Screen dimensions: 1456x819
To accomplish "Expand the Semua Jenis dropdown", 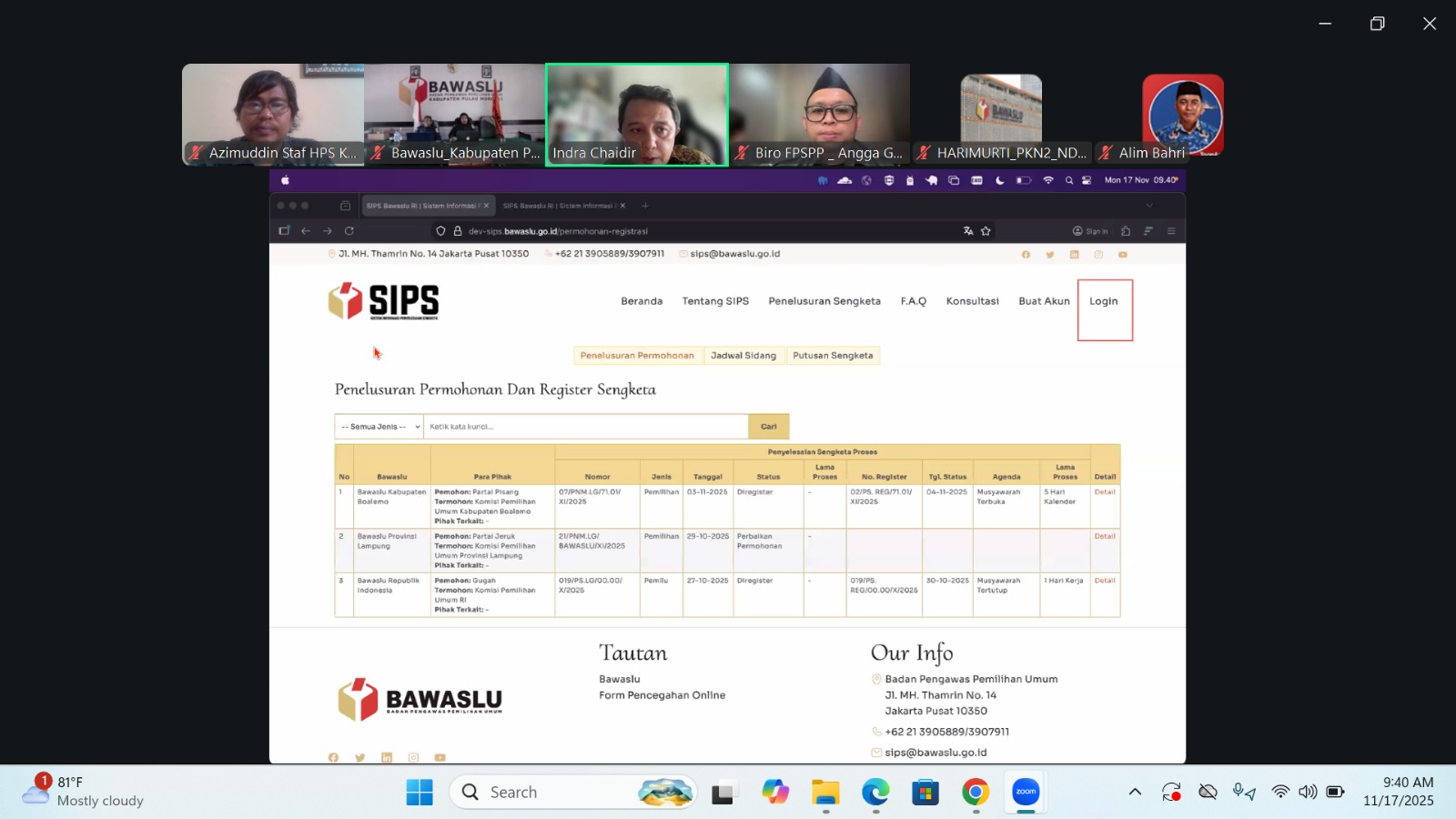I will pos(379,427).
